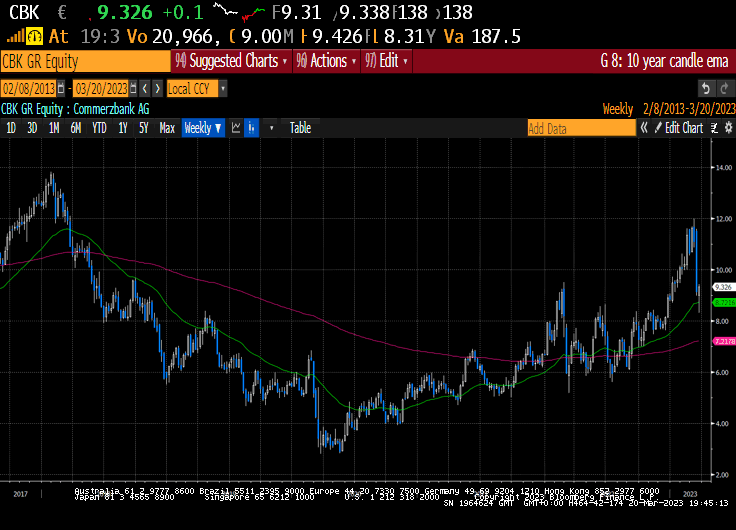Select the 1Y range tab
This screenshot has height=530, width=736.
(x=123, y=128)
